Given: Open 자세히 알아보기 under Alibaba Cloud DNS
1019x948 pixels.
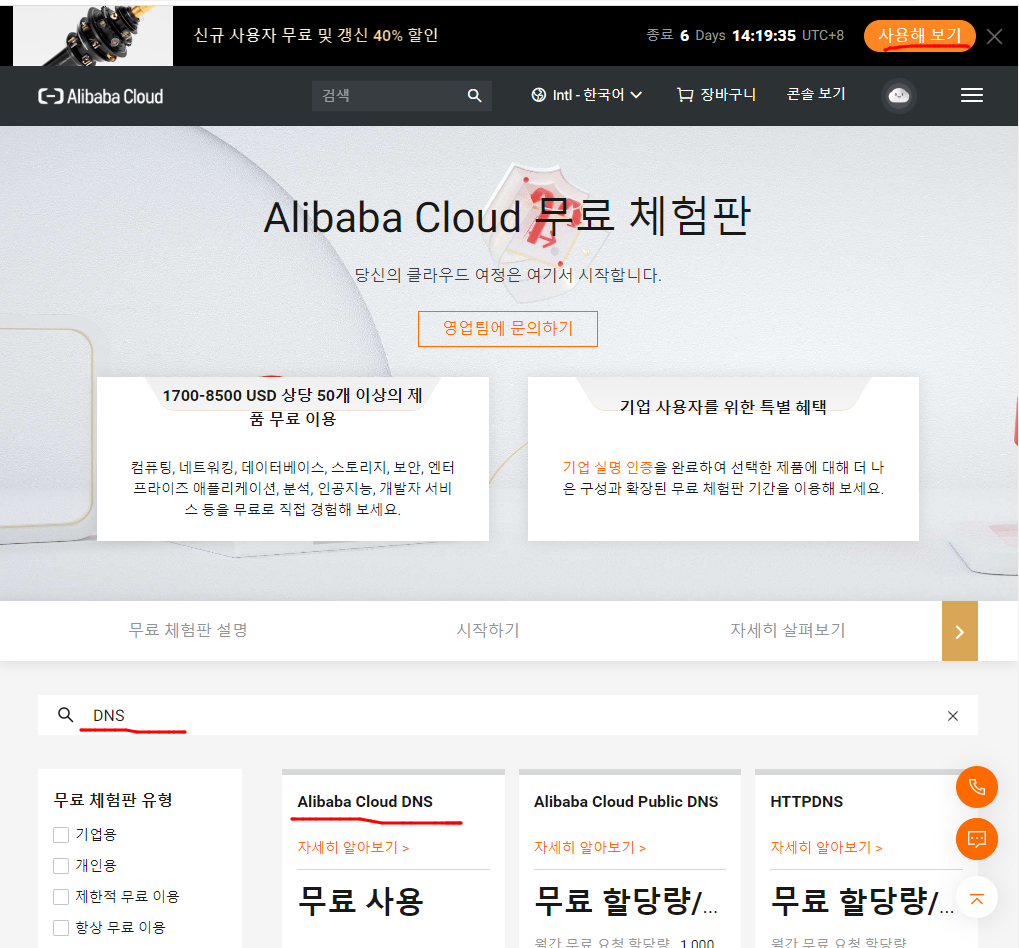Looking at the screenshot, I should pos(353,847).
